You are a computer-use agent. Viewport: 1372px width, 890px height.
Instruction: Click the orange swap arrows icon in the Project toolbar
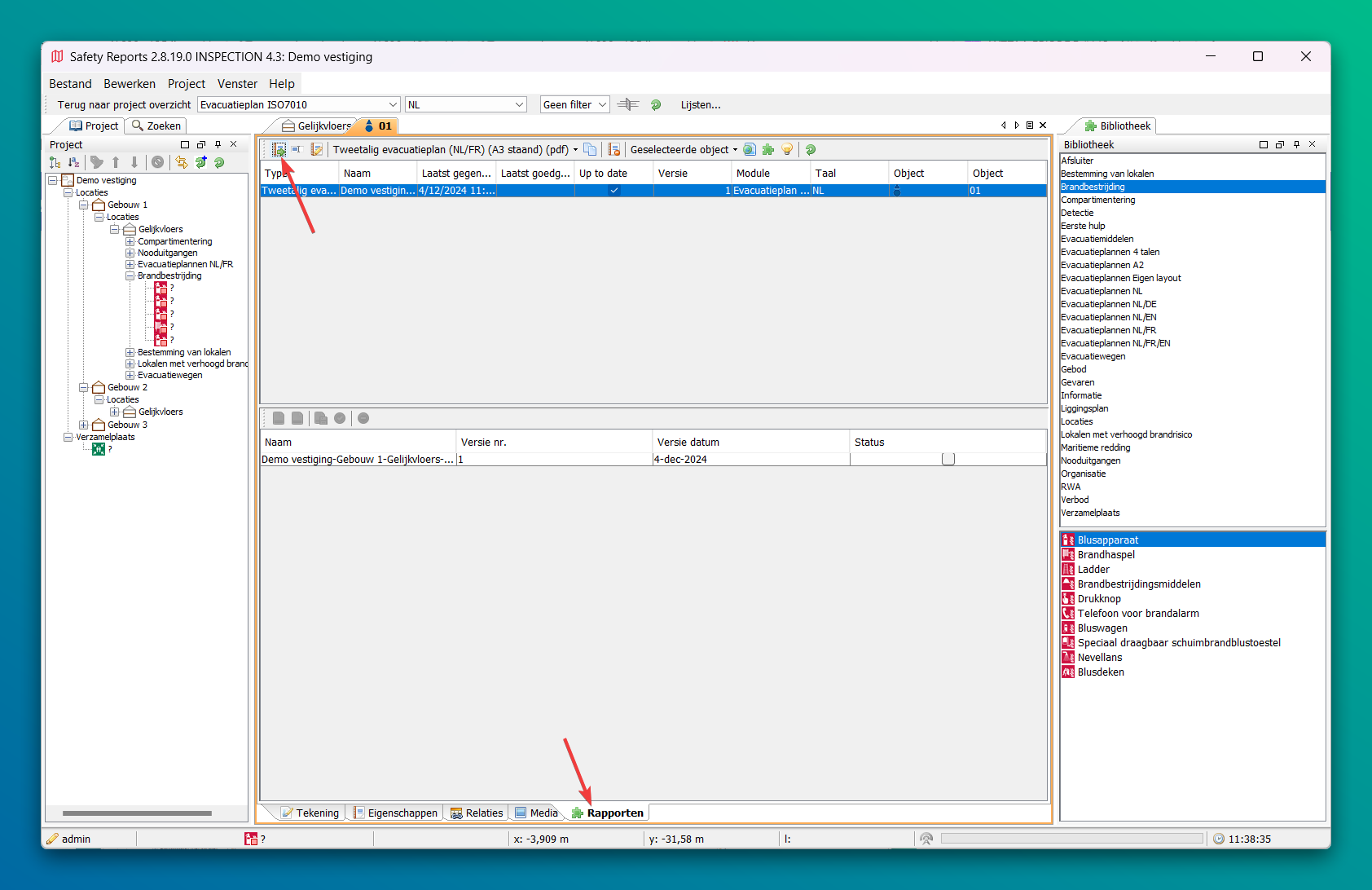[x=181, y=163]
